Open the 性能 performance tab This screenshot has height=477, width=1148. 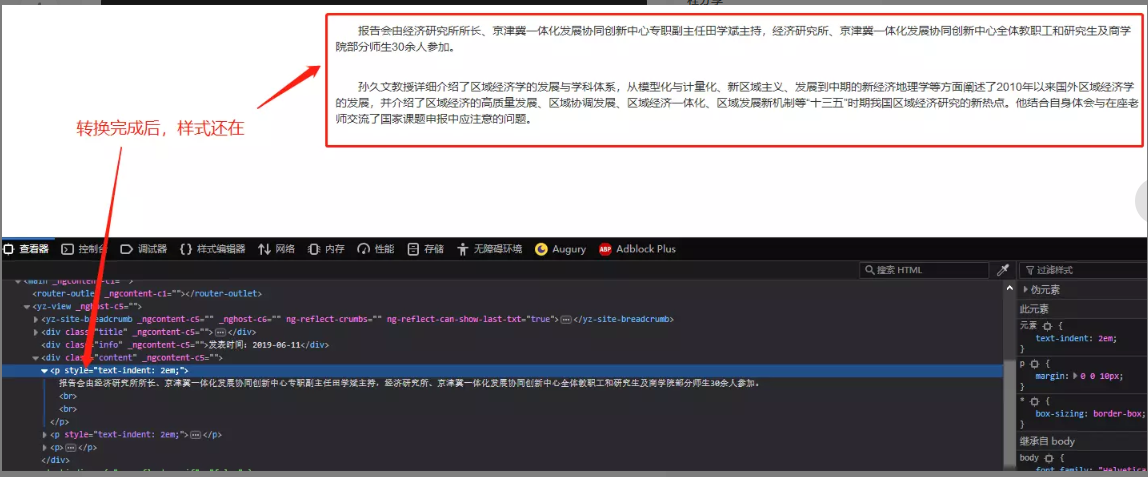[376, 249]
